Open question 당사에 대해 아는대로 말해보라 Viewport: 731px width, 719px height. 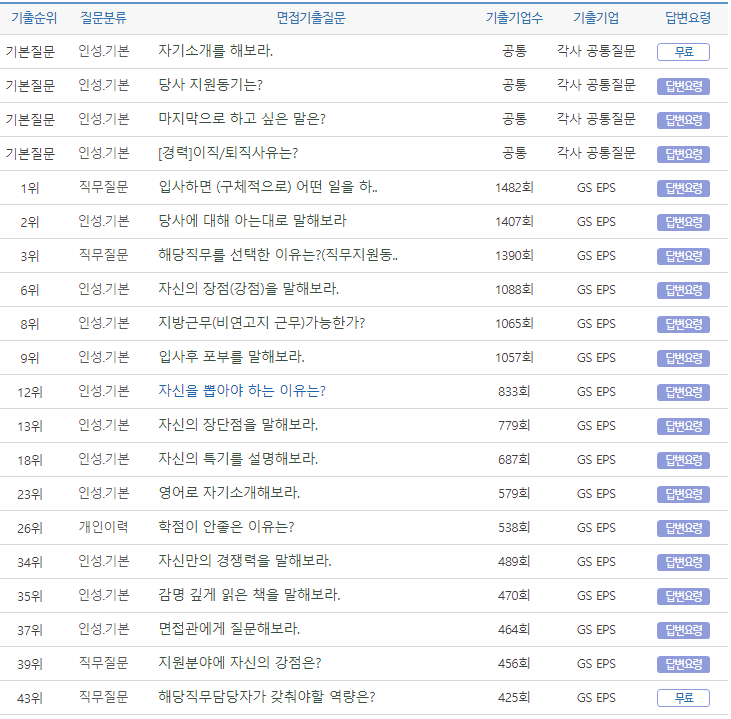252,221
